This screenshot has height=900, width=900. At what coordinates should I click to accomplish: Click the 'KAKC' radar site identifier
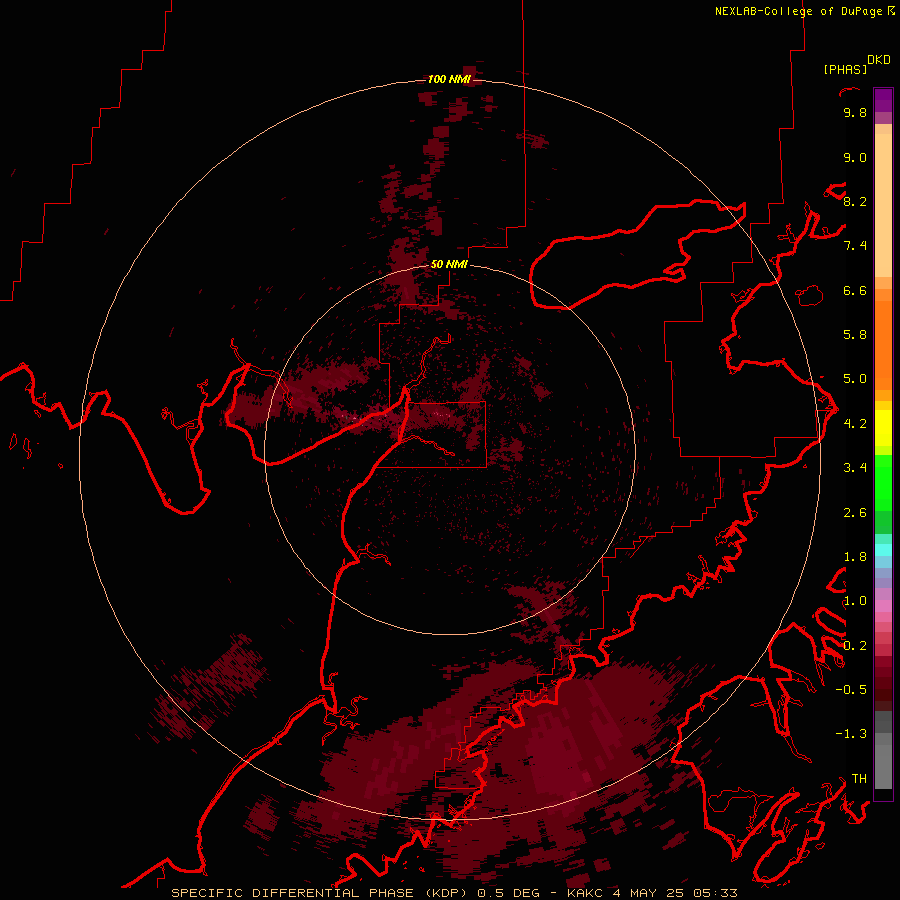[x=584, y=893]
